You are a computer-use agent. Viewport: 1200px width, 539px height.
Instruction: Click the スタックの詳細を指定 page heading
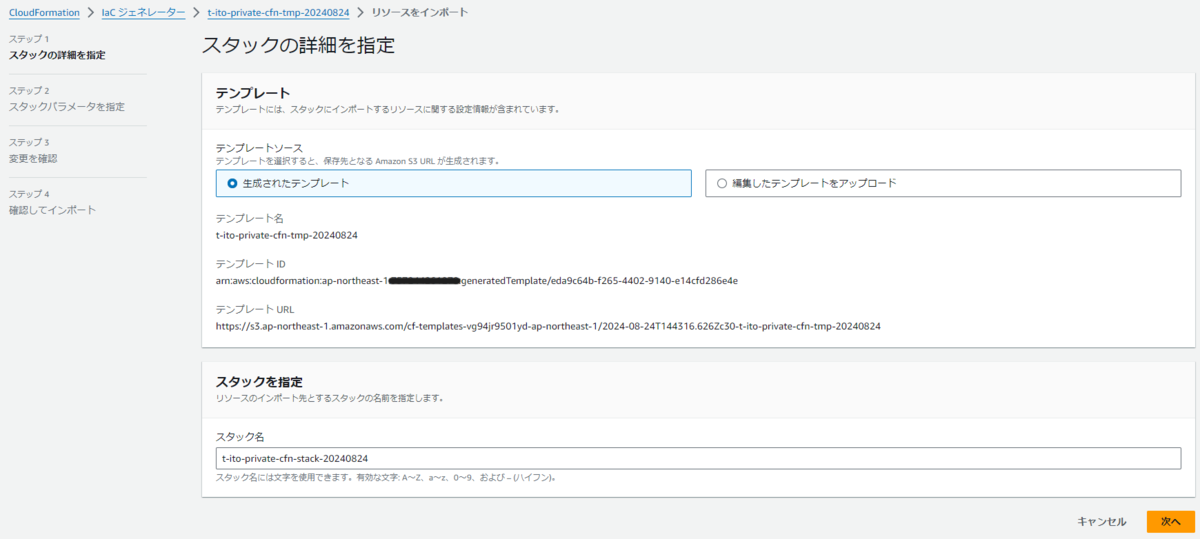(298, 45)
